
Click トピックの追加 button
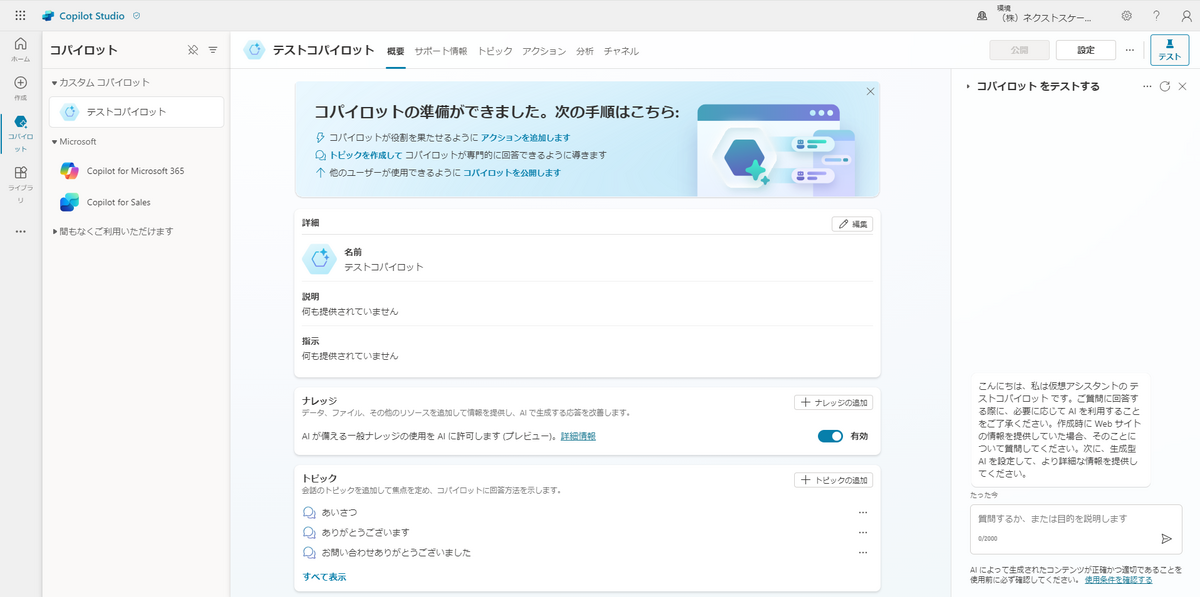[833, 480]
